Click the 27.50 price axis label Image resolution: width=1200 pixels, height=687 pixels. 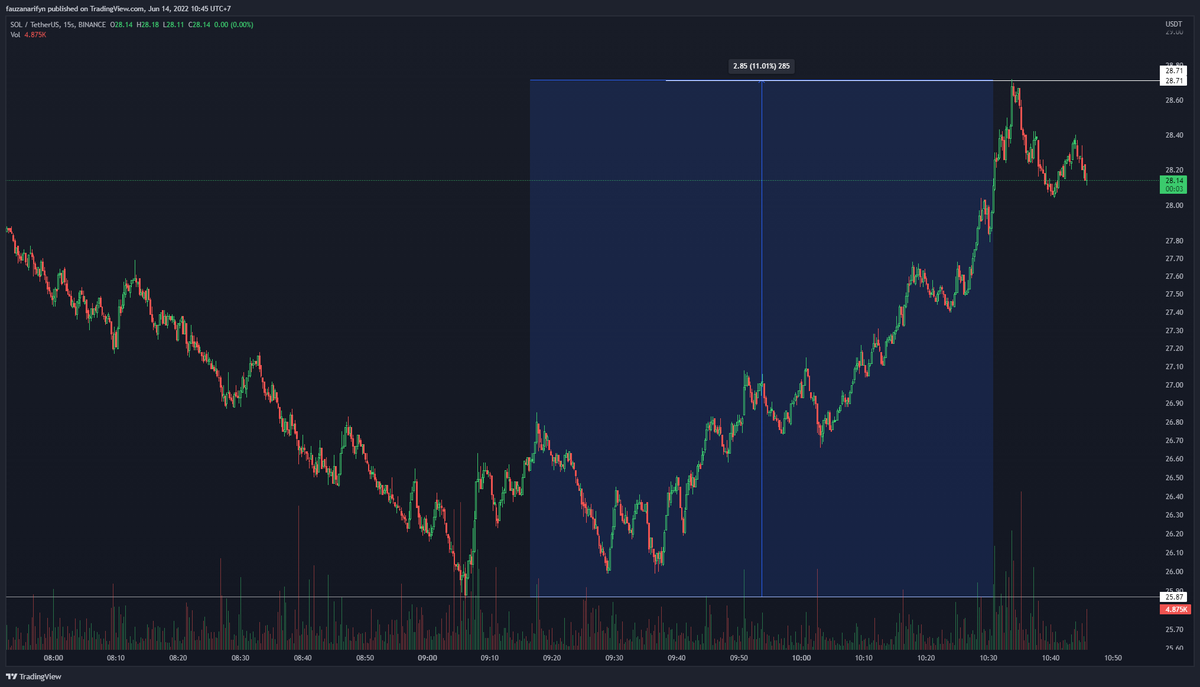[x=1174, y=294]
